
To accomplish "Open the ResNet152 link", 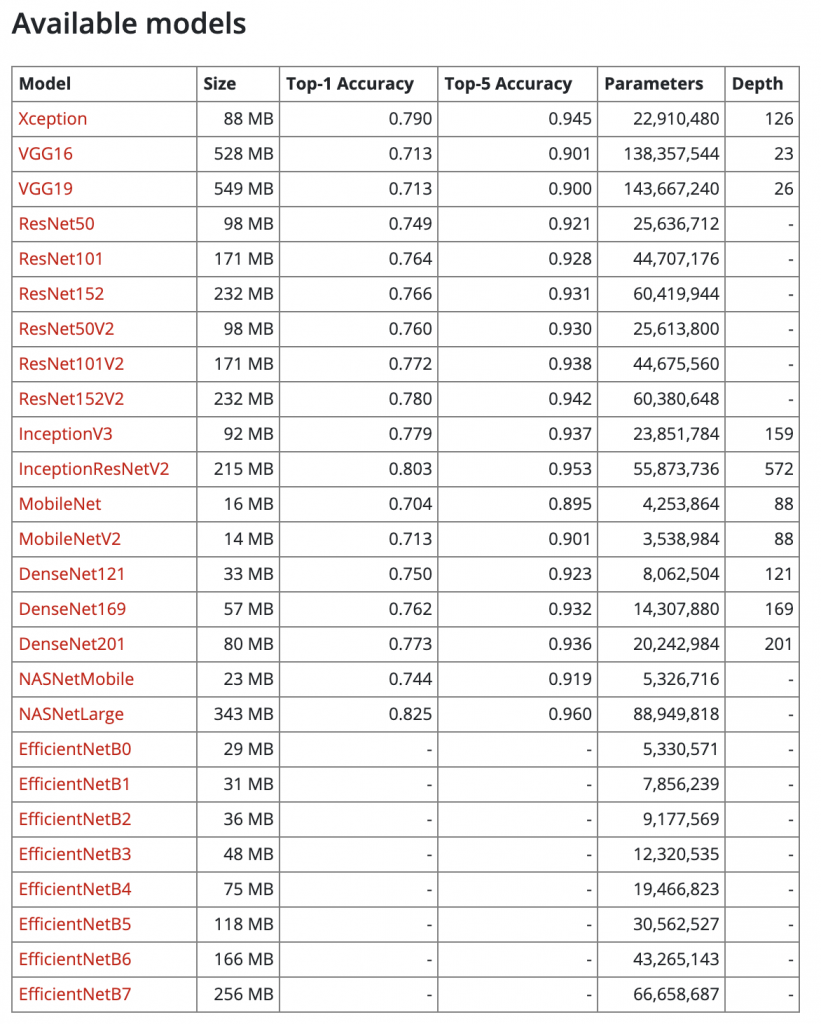I will 61,294.
